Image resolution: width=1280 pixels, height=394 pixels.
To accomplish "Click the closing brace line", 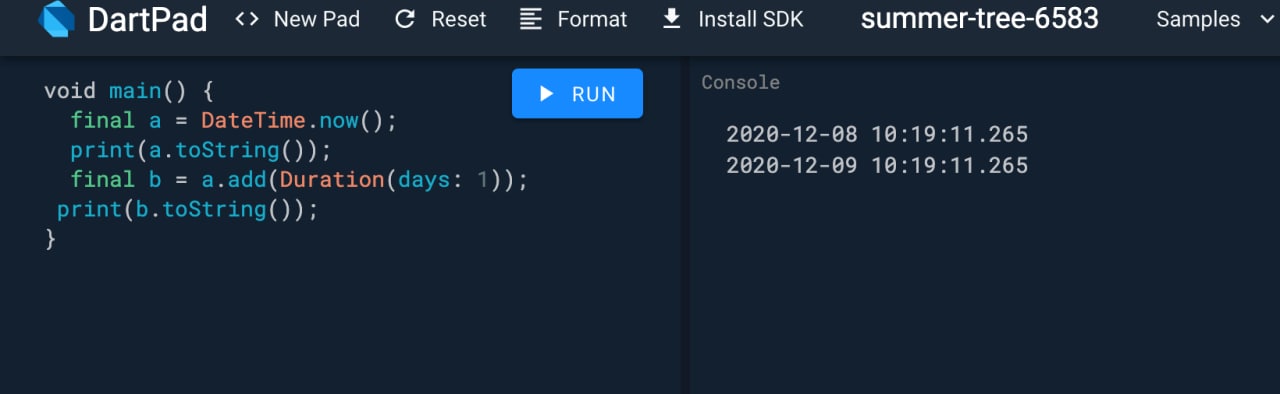I will 50,240.
